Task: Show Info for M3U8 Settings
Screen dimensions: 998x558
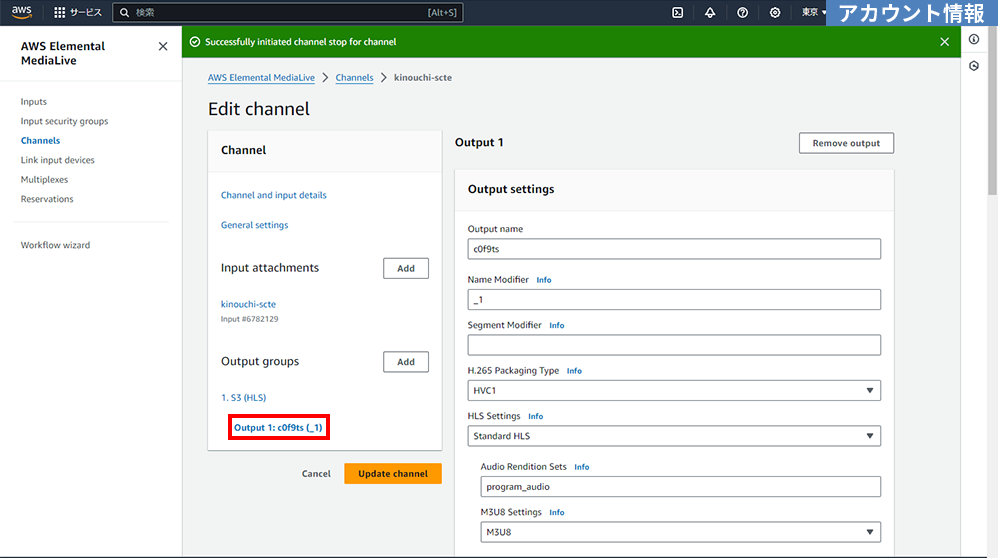Action: (556, 512)
